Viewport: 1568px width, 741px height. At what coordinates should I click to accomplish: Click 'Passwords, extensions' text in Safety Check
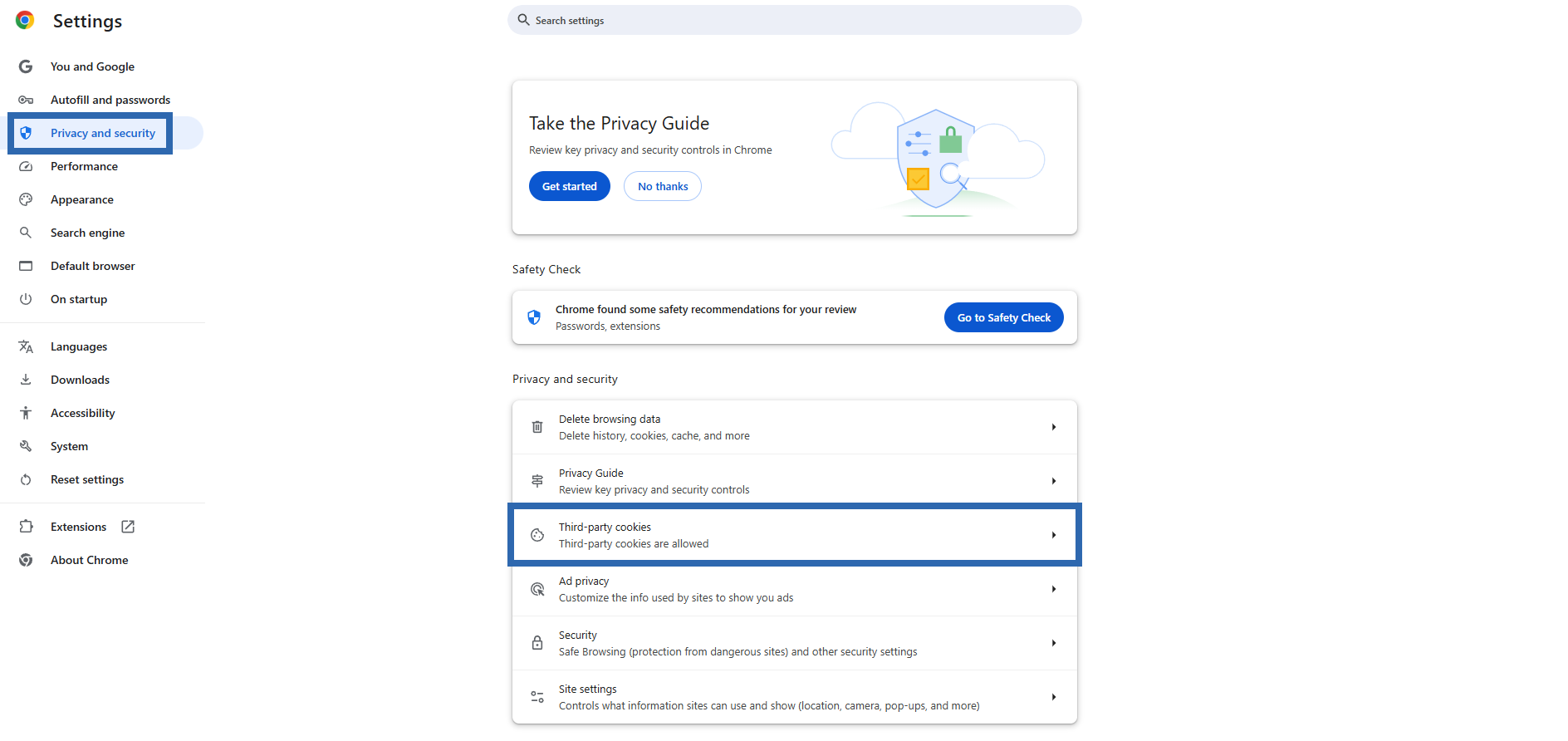(608, 326)
